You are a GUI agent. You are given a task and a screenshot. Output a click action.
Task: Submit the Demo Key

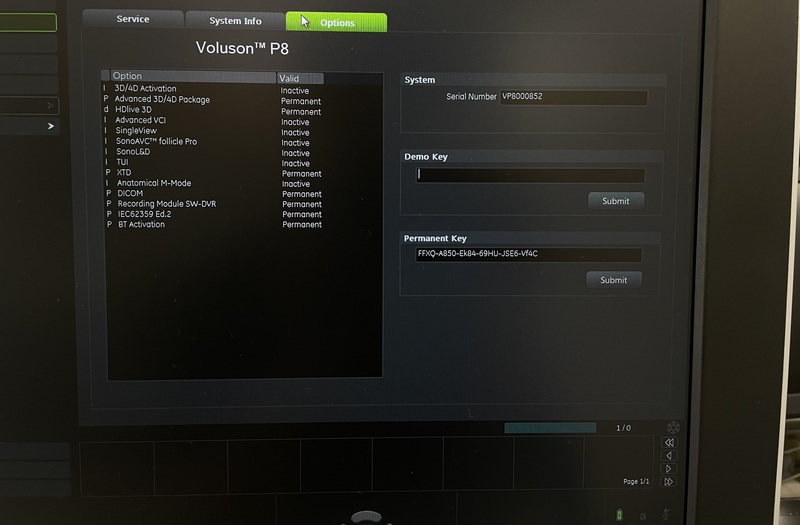pyautogui.click(x=615, y=201)
